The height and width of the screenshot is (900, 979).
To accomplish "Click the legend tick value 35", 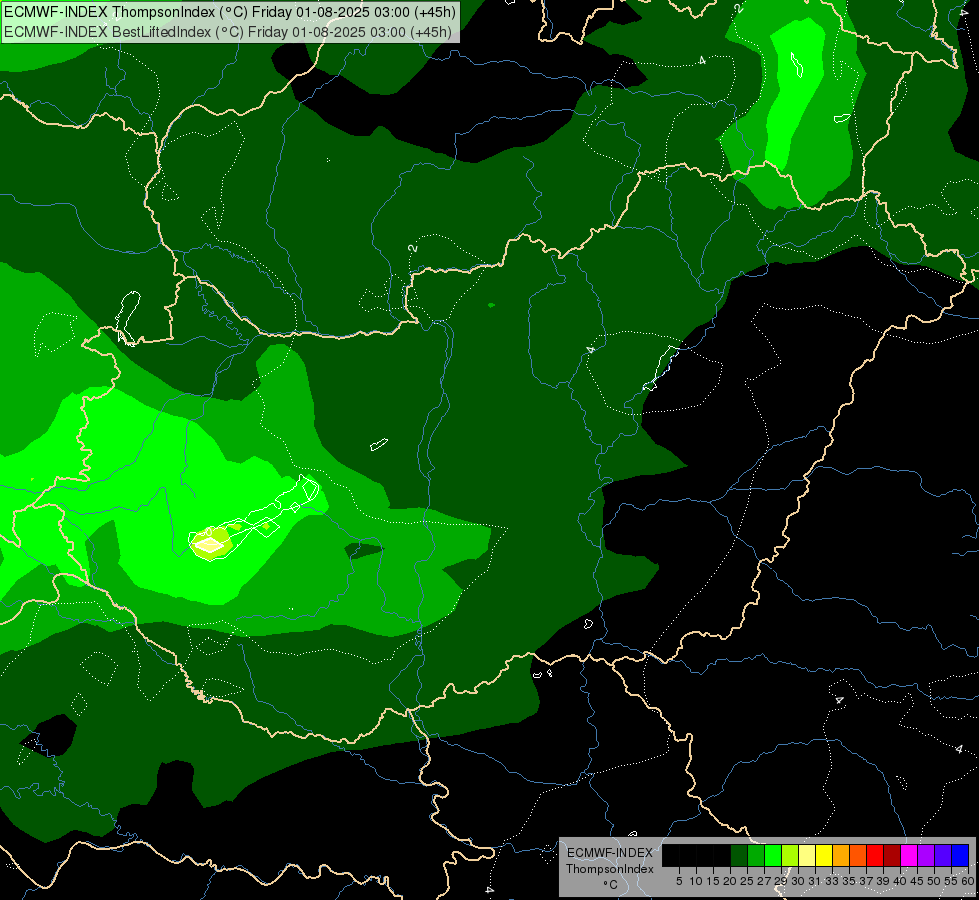I will point(849,881).
